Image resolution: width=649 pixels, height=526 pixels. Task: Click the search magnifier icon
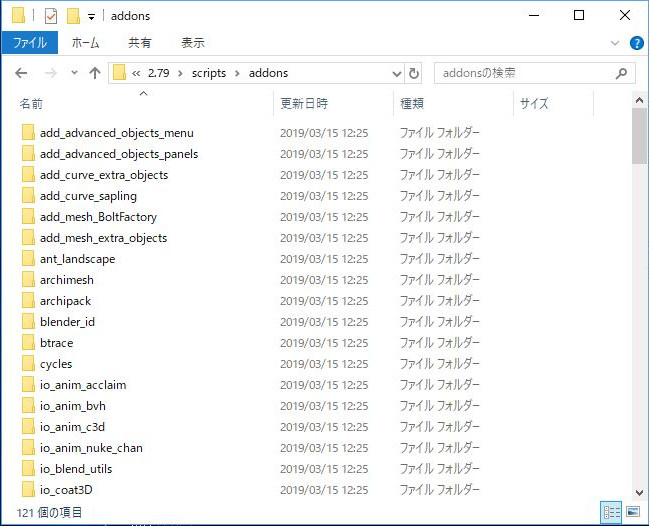point(621,74)
